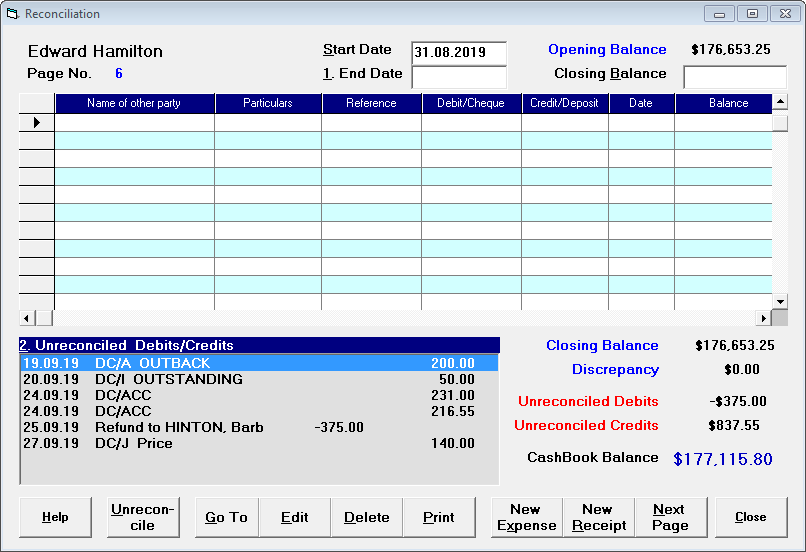
Task: Create a New Expense
Action: coord(527,517)
